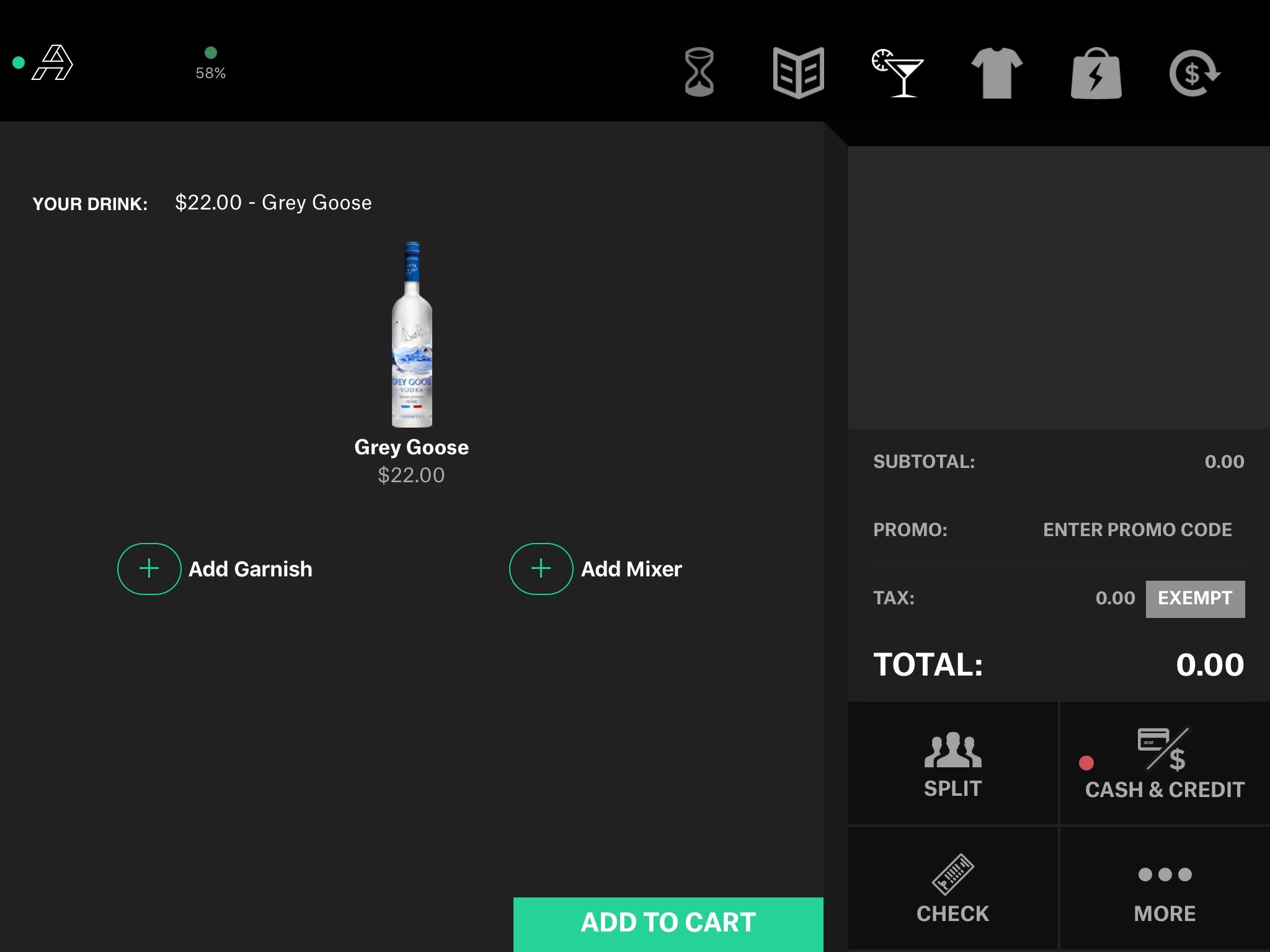Select the cocktail glass drinks icon

point(898,73)
